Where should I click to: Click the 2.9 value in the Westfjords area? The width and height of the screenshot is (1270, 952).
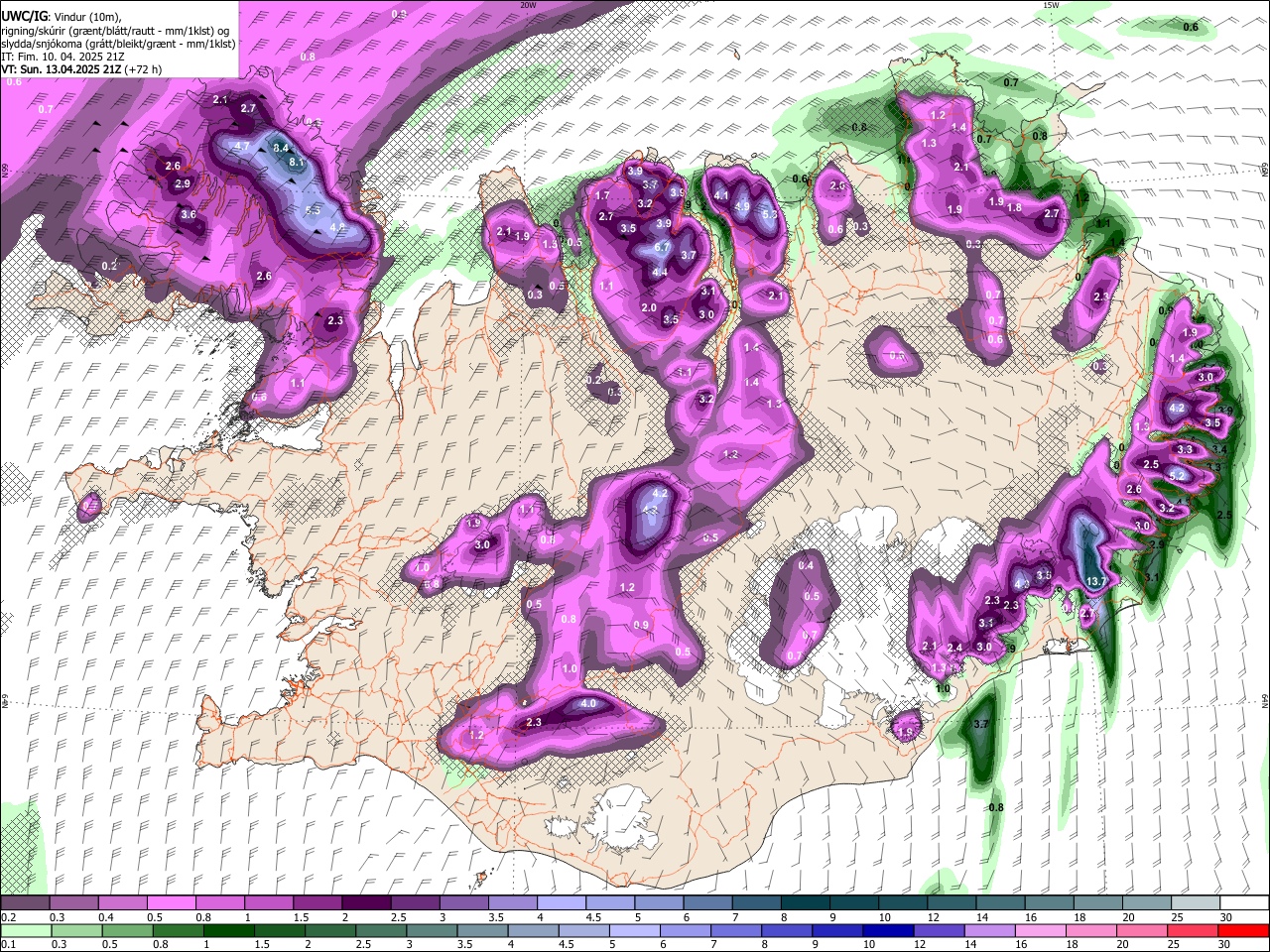point(183,183)
